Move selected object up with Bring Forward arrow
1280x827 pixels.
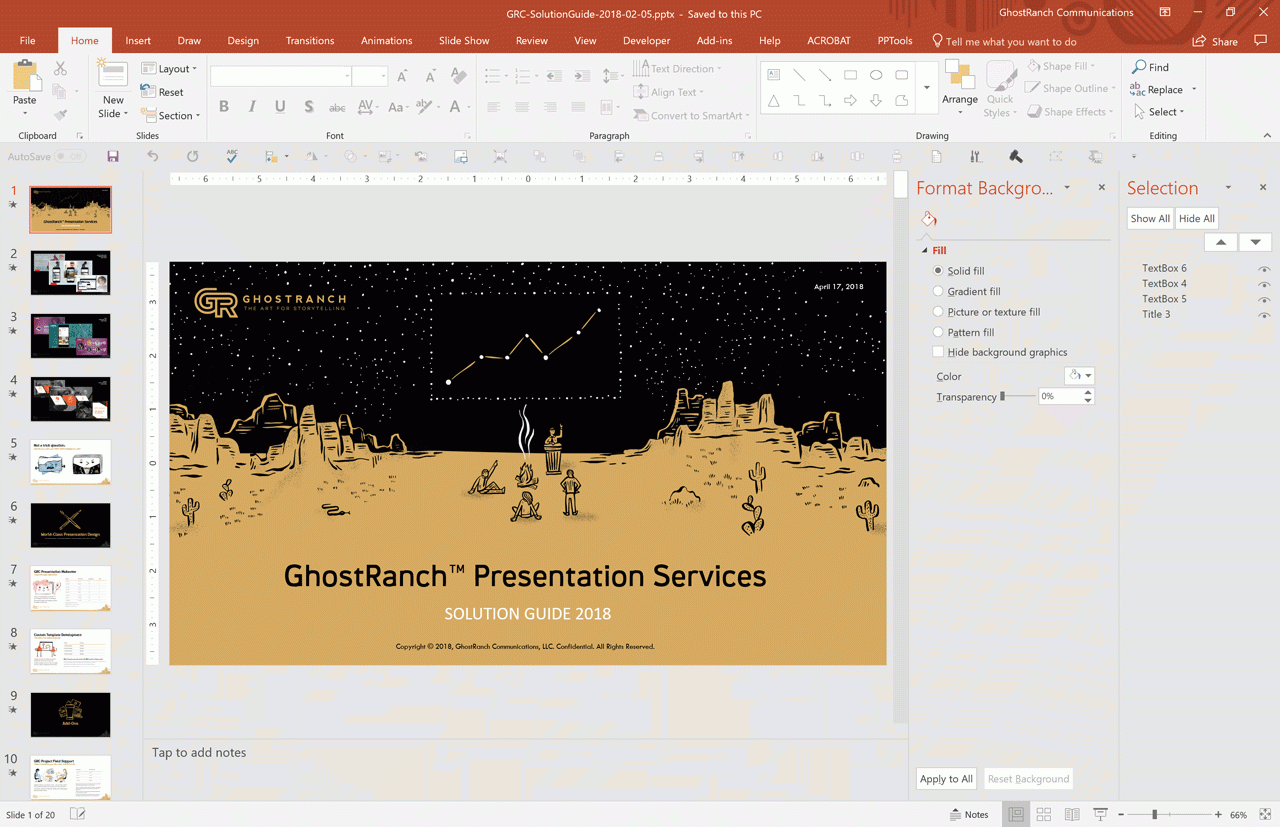(1221, 242)
